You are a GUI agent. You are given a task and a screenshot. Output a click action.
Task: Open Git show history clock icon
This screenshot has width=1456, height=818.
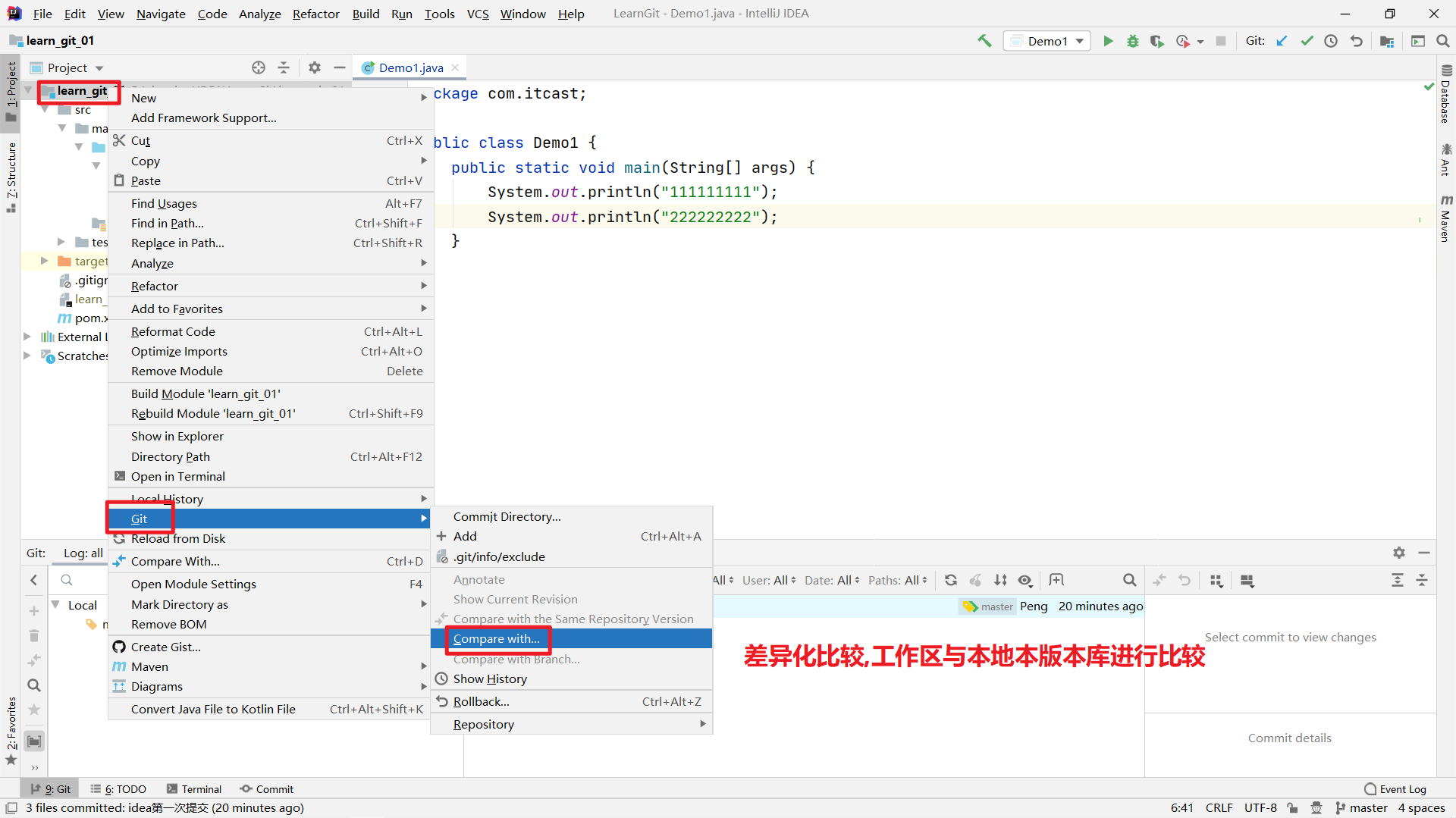point(1331,41)
